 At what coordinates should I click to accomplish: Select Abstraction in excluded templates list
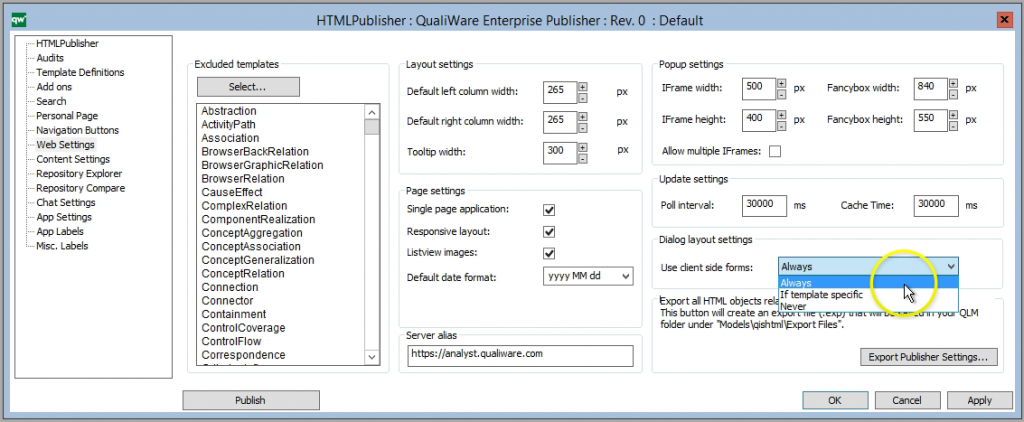pos(229,111)
